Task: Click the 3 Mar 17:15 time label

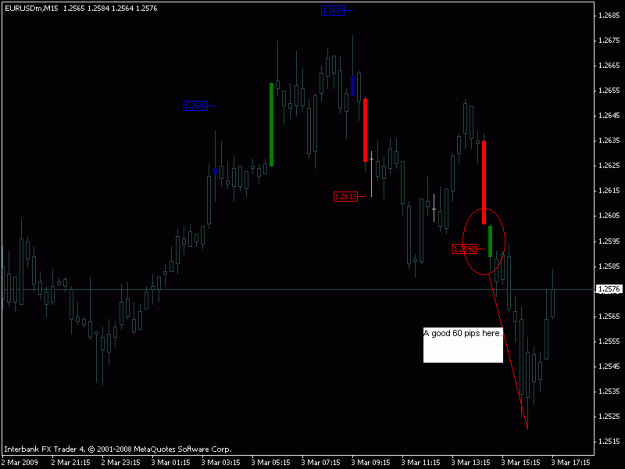Action: [x=571, y=463]
